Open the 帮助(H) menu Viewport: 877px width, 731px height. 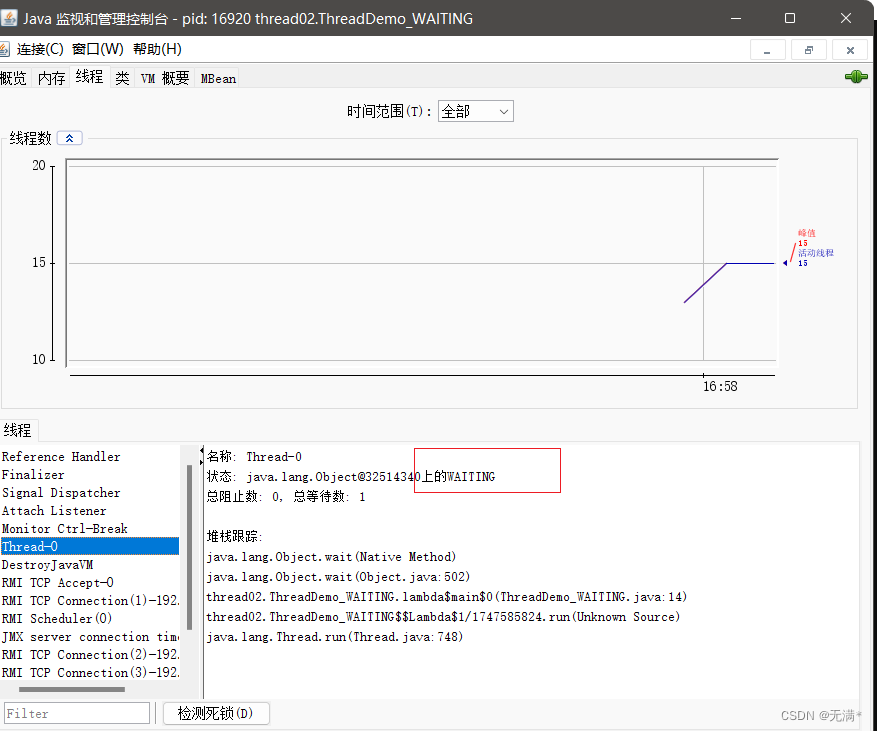(x=157, y=49)
